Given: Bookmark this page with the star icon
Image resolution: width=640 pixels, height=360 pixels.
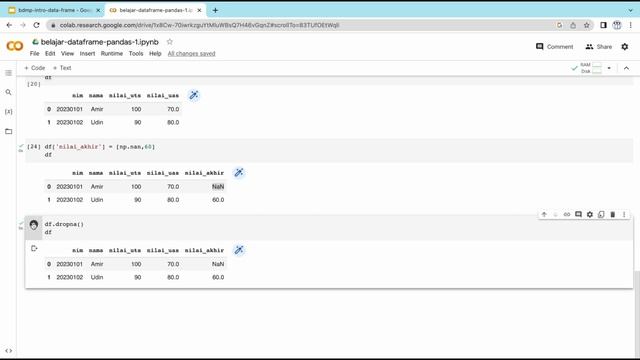Looking at the screenshot, I should tap(587, 25).
